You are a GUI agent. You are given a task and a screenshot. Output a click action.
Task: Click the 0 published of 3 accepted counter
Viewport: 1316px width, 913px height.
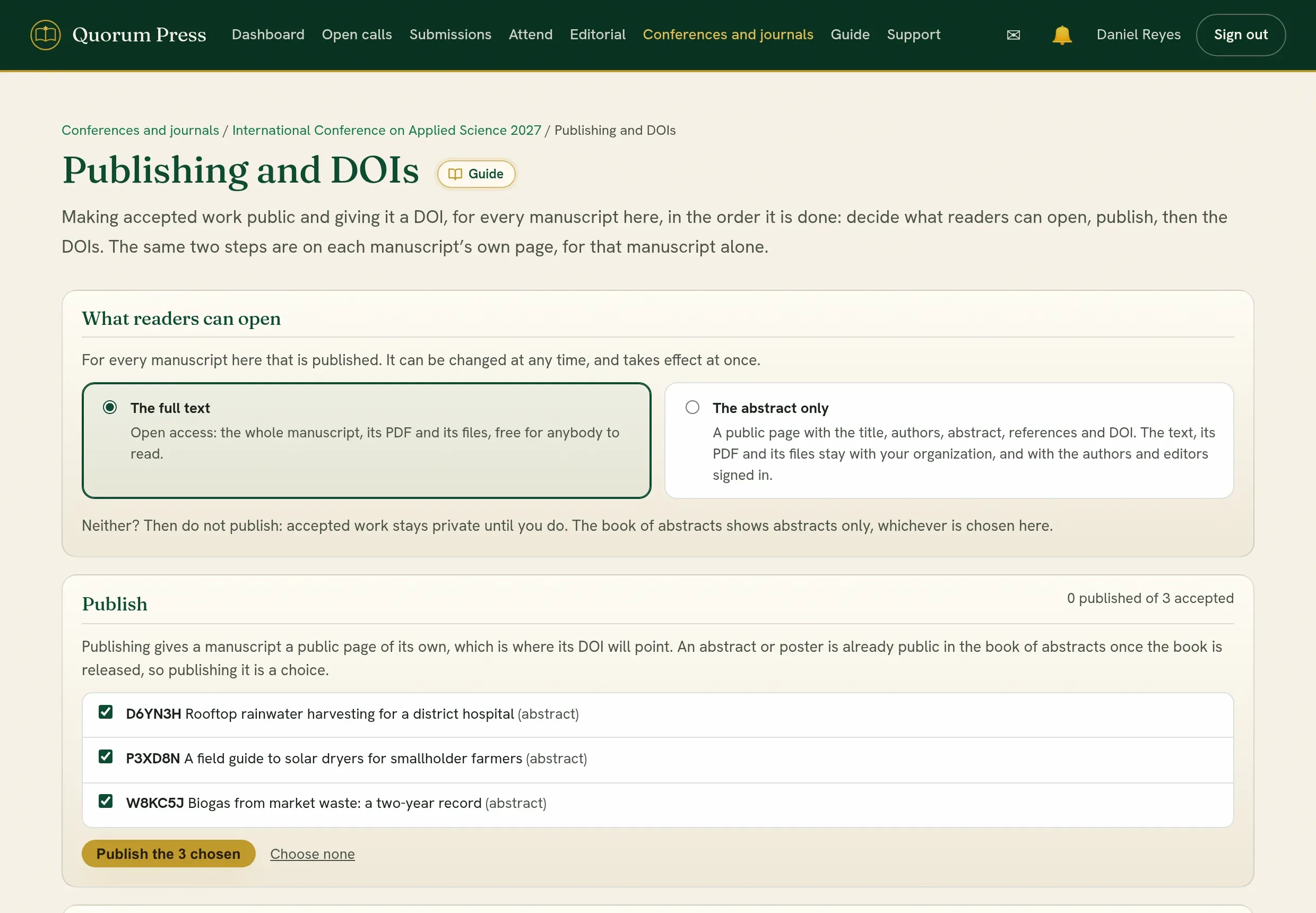point(1150,598)
